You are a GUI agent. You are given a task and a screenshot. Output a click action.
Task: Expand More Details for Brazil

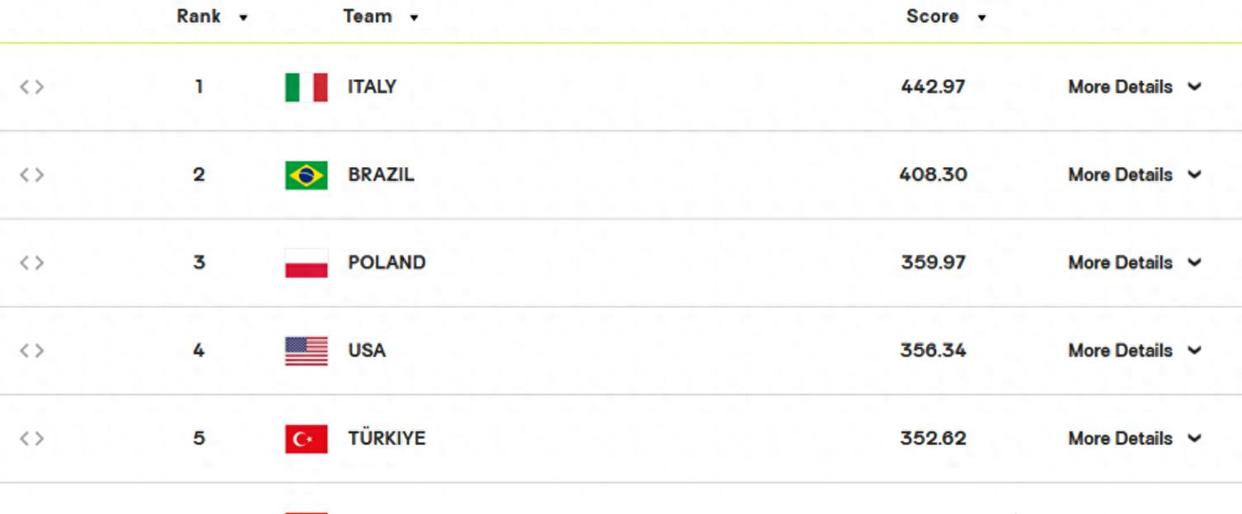(1134, 175)
